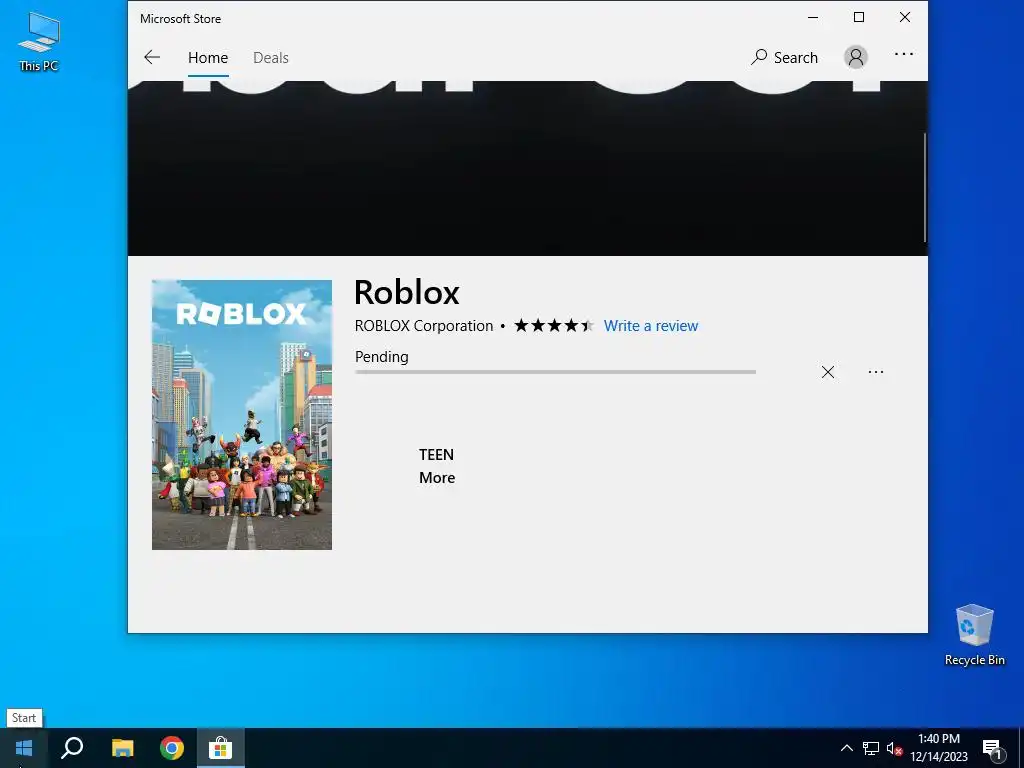Cancel the pending Roblox download
The height and width of the screenshot is (768, 1024).
pyautogui.click(x=827, y=372)
